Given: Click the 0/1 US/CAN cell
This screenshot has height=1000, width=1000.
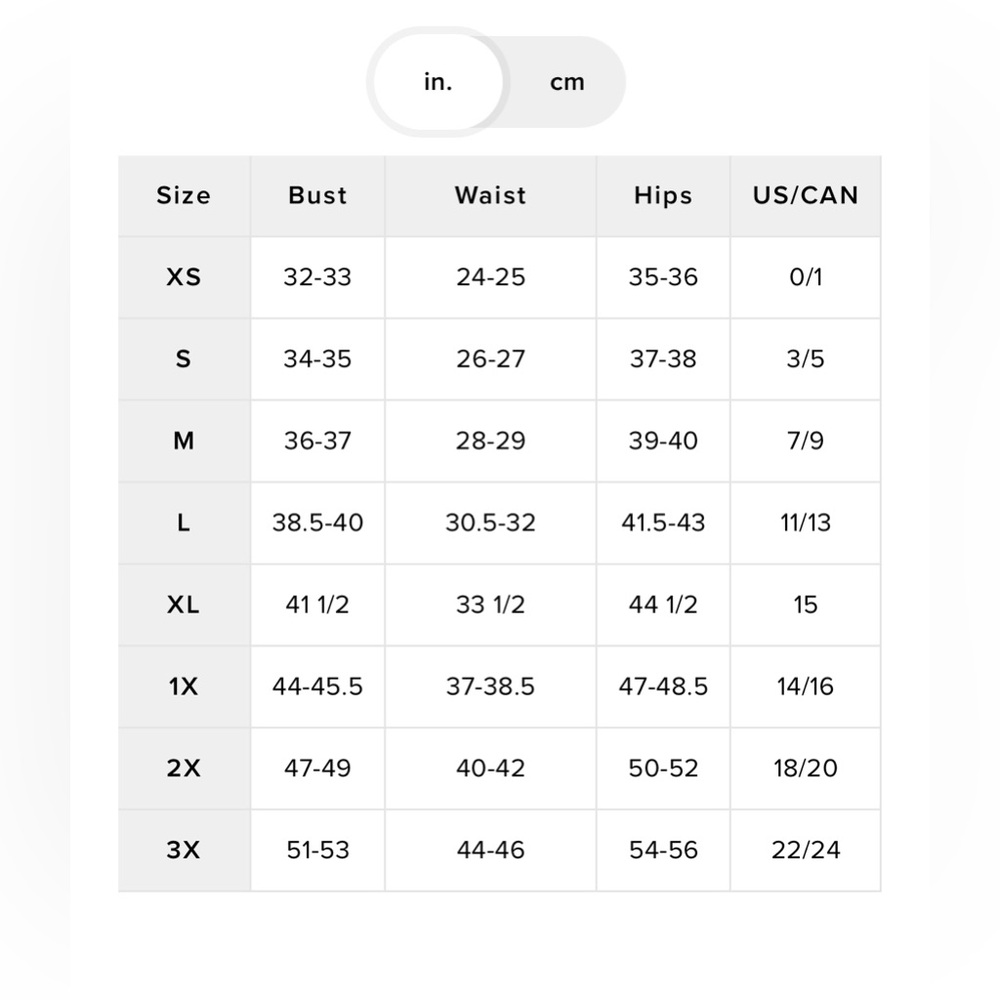Looking at the screenshot, I should tap(805, 277).
